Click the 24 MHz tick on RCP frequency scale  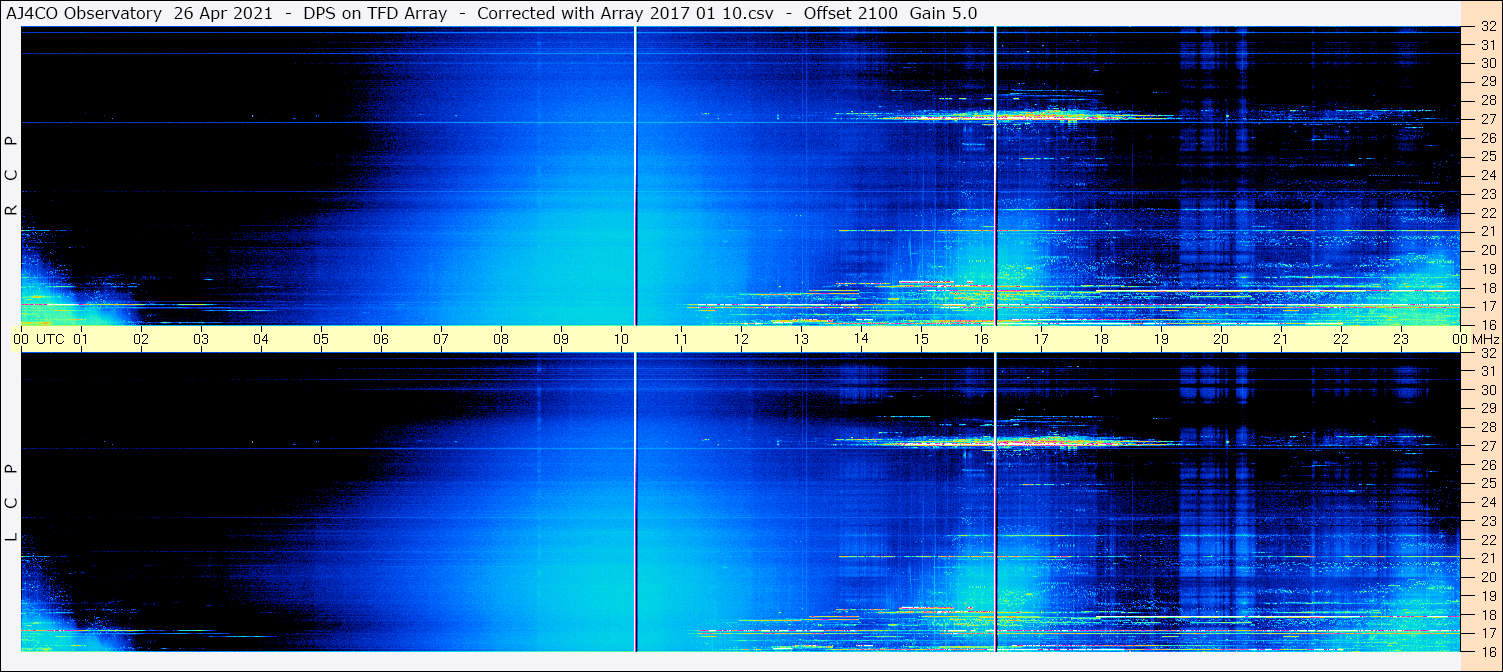[x=1488, y=175]
